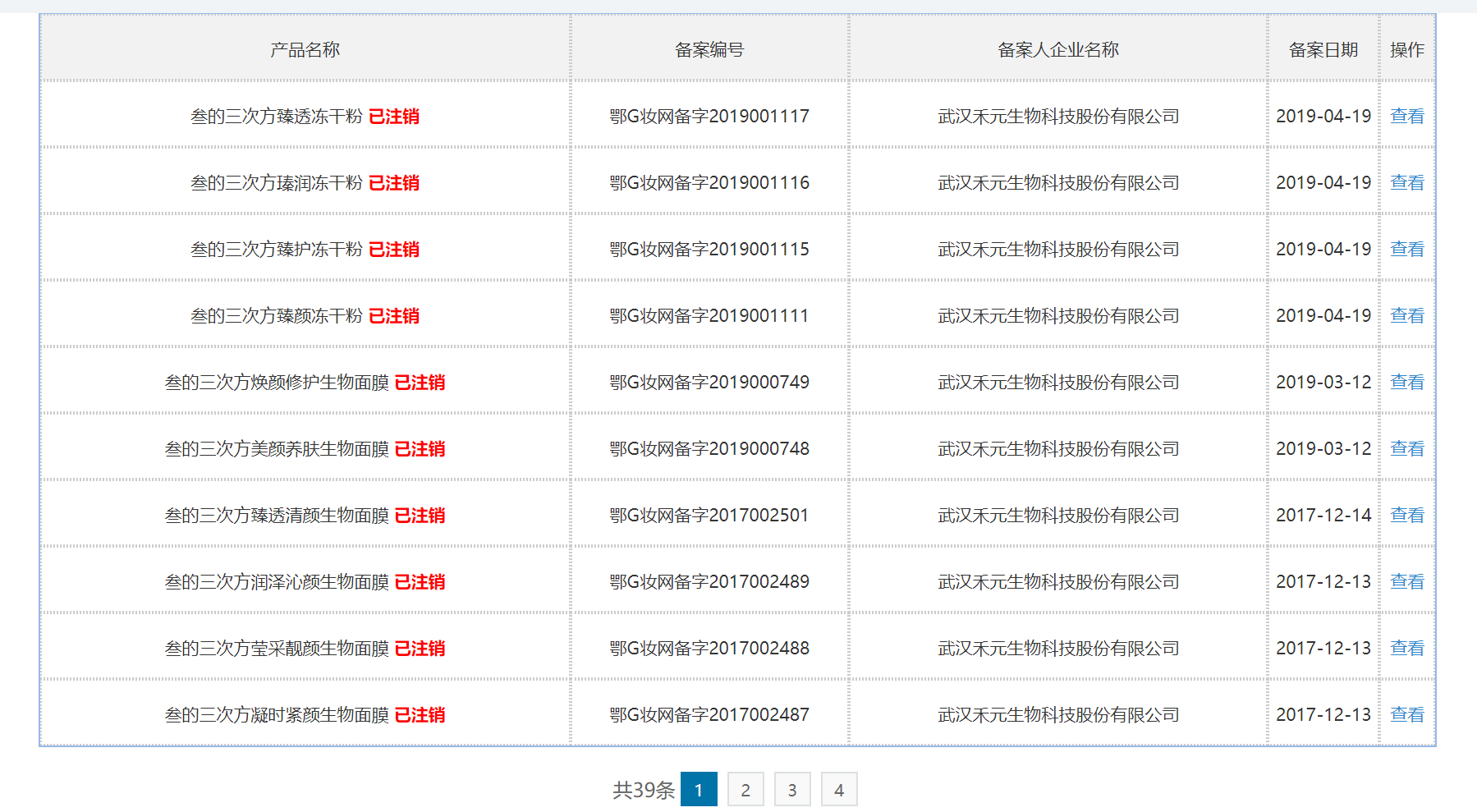
Task: Open 查看 link for 鄂G妆网备字2017002489
Action: pyautogui.click(x=1406, y=581)
